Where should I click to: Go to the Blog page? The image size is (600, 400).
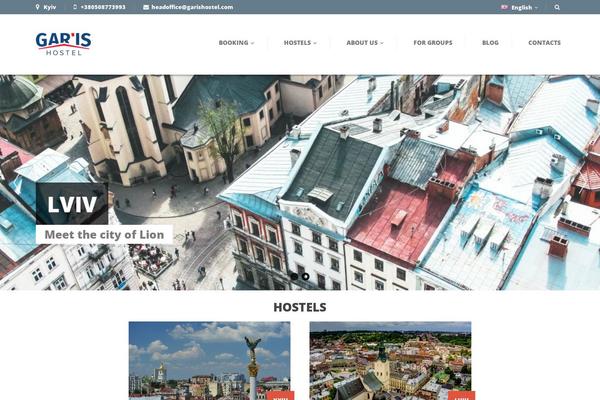pos(490,43)
